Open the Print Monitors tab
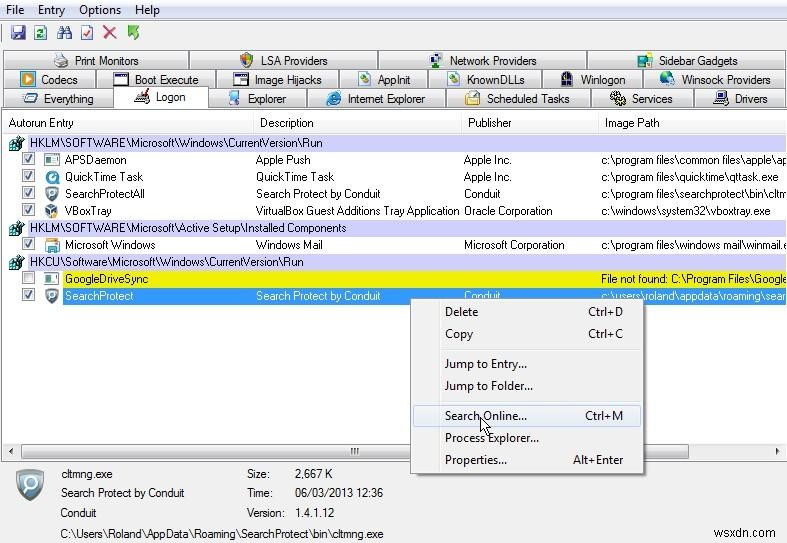The width and height of the screenshot is (787, 543). tap(96, 61)
